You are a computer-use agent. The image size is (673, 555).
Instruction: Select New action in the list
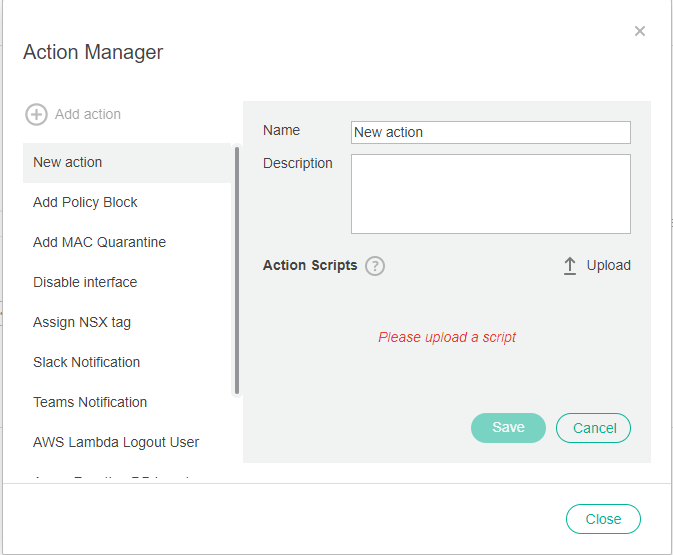coord(67,162)
